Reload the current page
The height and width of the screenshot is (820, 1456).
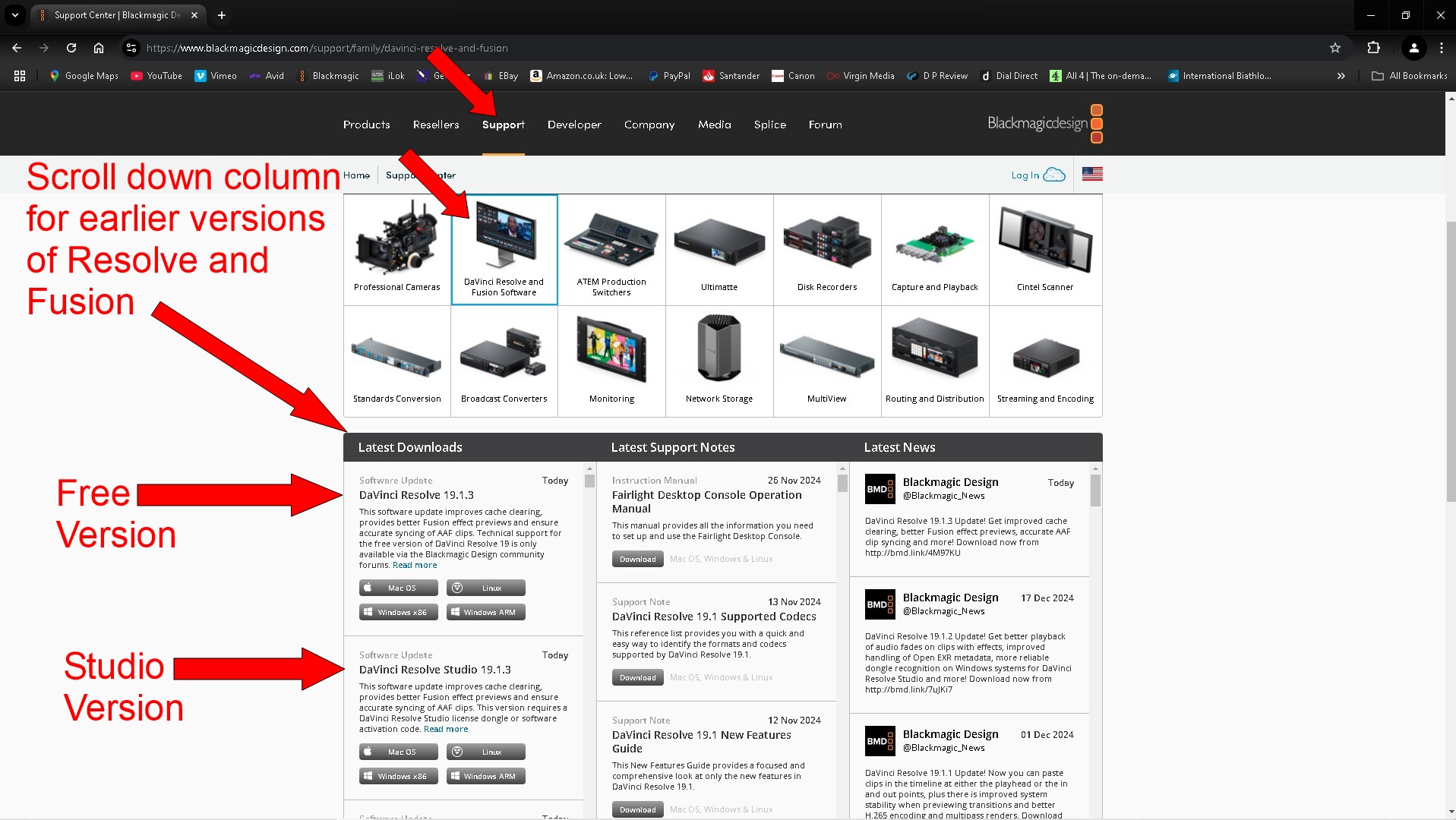71,48
